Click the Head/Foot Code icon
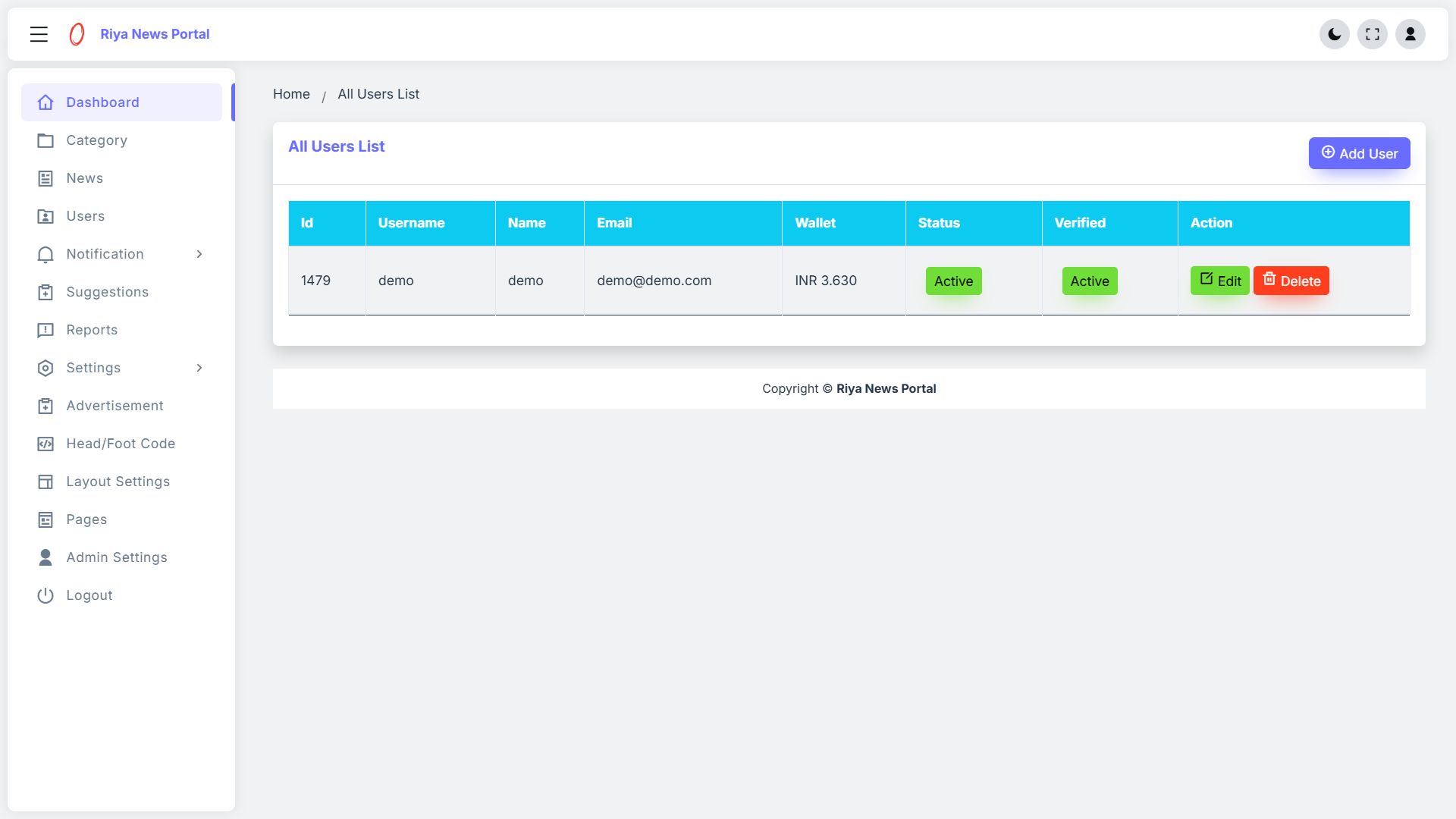The width and height of the screenshot is (1456, 819). [45, 444]
